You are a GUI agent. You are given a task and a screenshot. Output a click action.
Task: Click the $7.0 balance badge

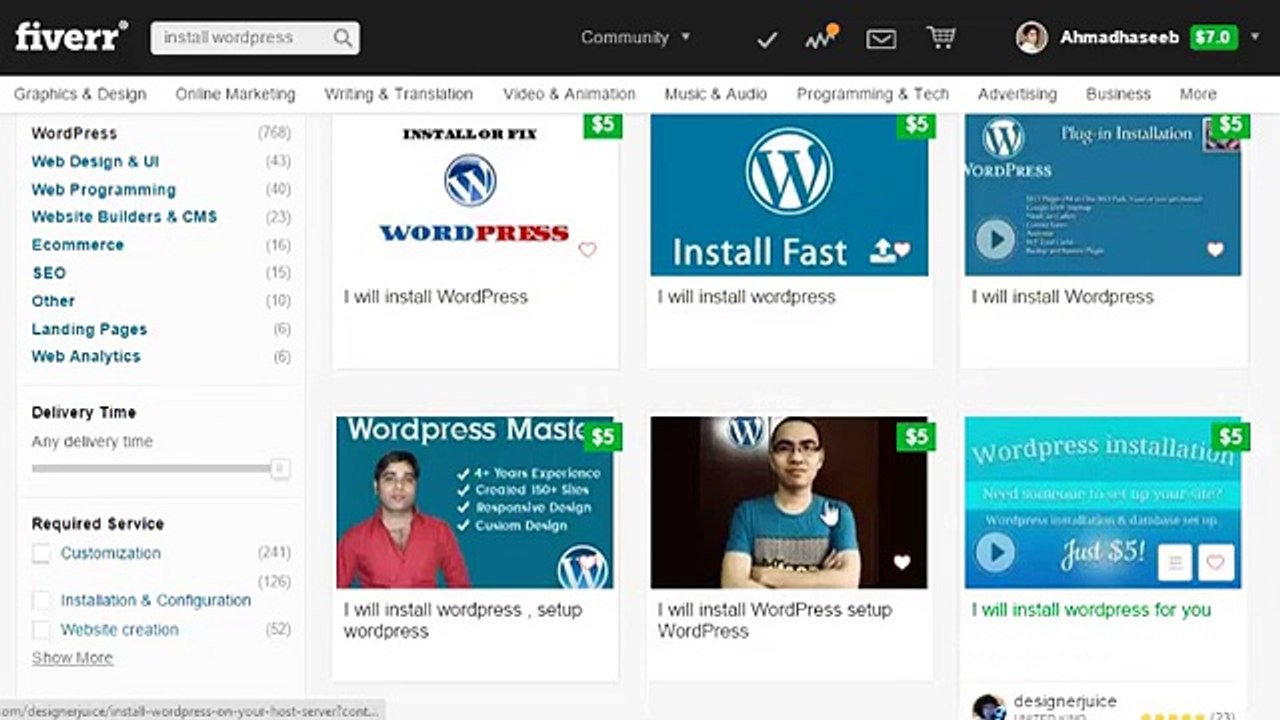coord(1214,38)
